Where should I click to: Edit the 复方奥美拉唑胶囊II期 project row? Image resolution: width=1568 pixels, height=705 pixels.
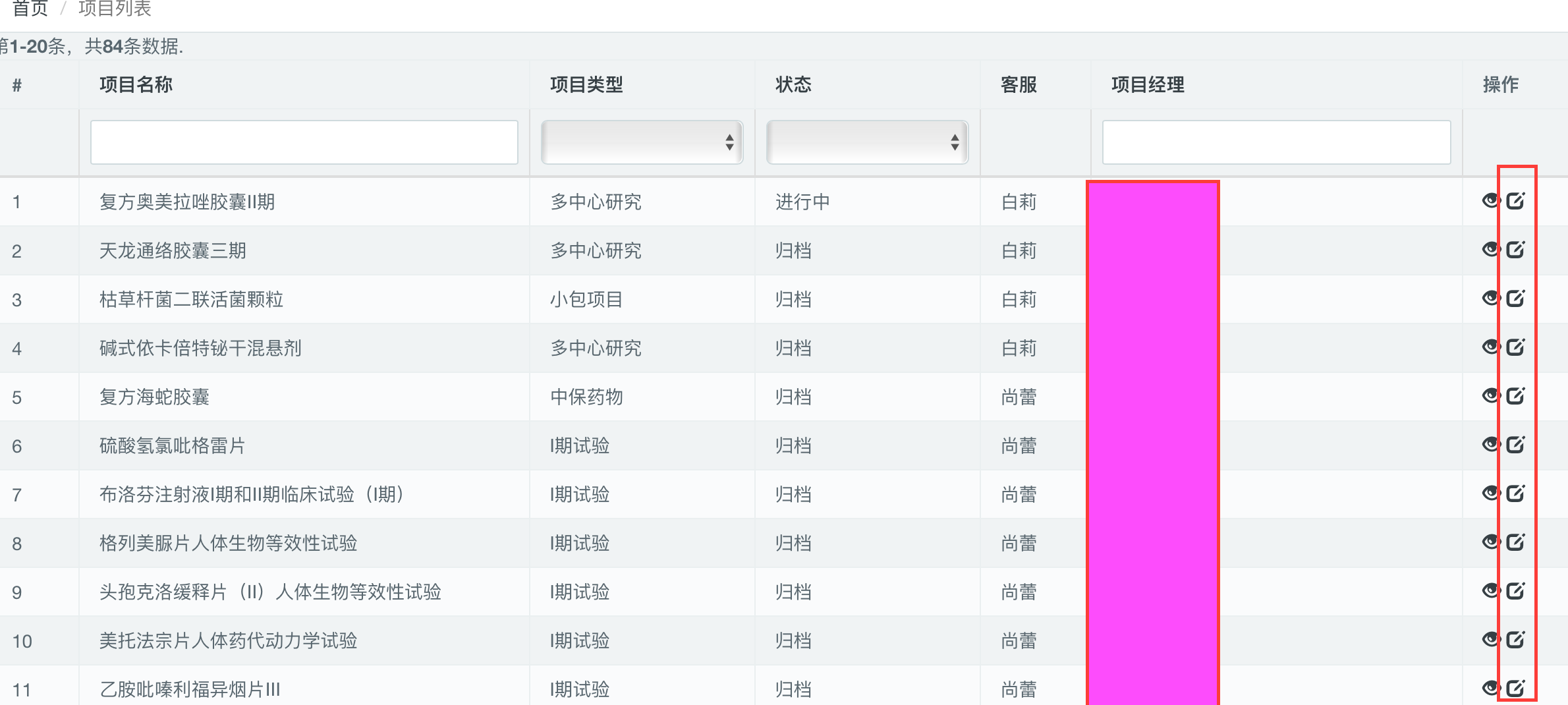[x=1516, y=200]
